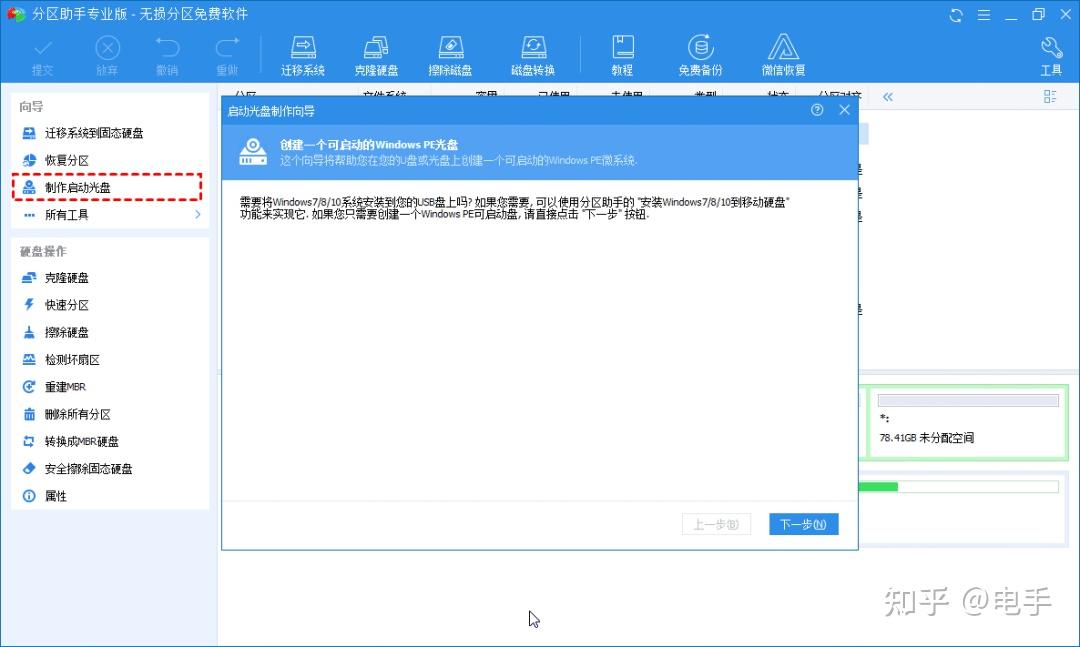Viewport: 1080px width, 647px height.
Task: Click the refresh icon in the titlebar
Action: (x=955, y=15)
